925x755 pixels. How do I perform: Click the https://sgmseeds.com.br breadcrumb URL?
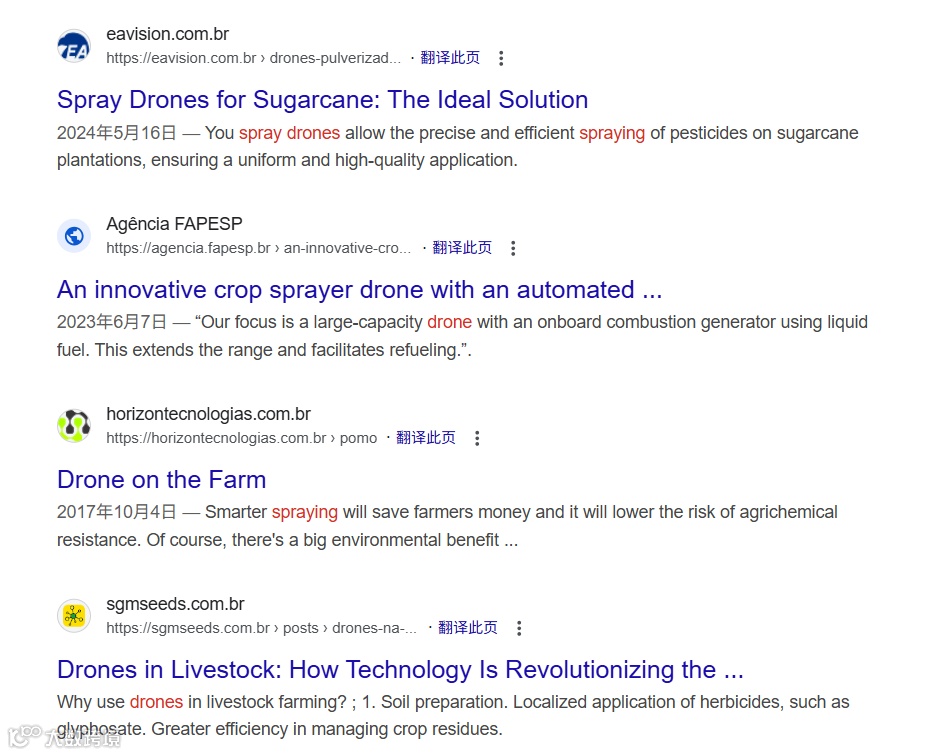pyautogui.click(x=260, y=628)
